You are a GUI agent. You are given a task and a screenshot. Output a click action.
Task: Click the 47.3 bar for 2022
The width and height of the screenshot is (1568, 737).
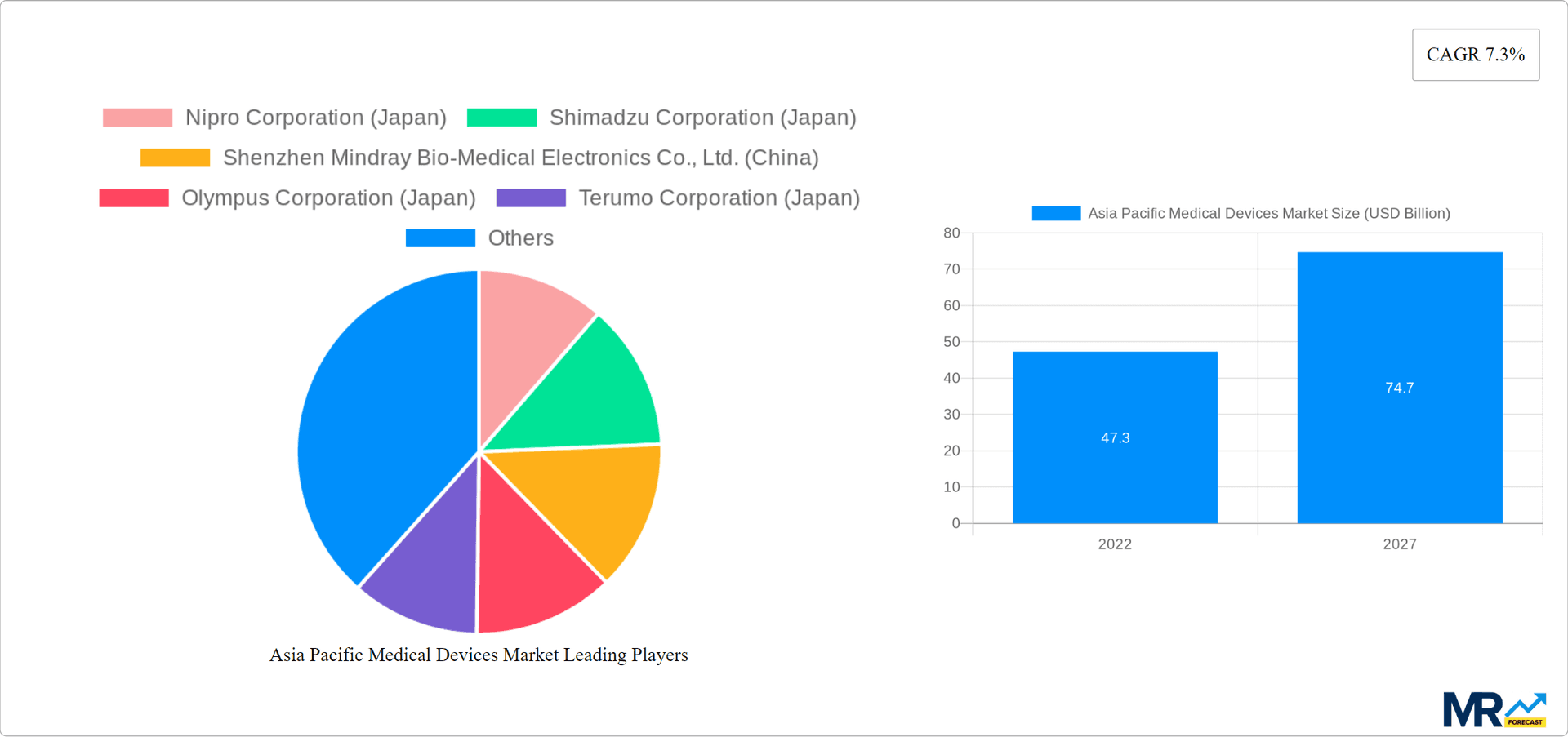1115,437
